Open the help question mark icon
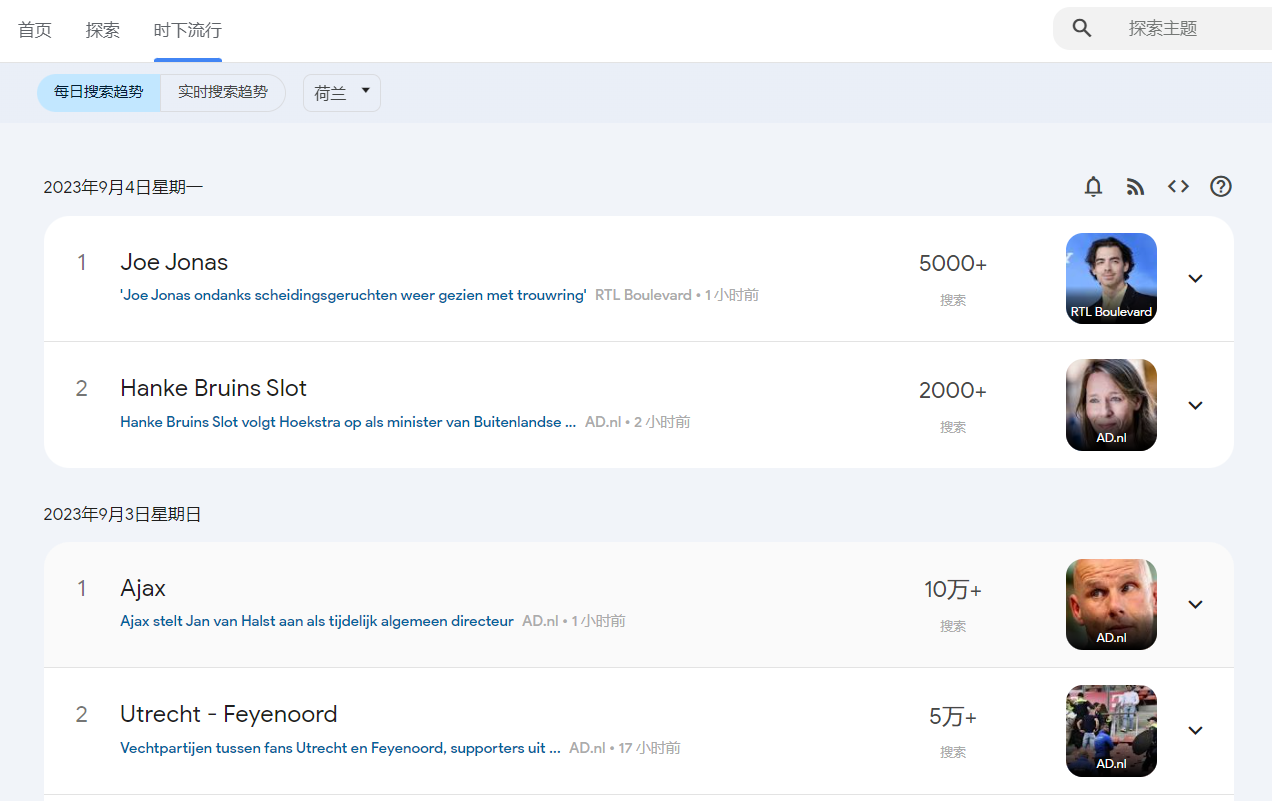 [1221, 186]
